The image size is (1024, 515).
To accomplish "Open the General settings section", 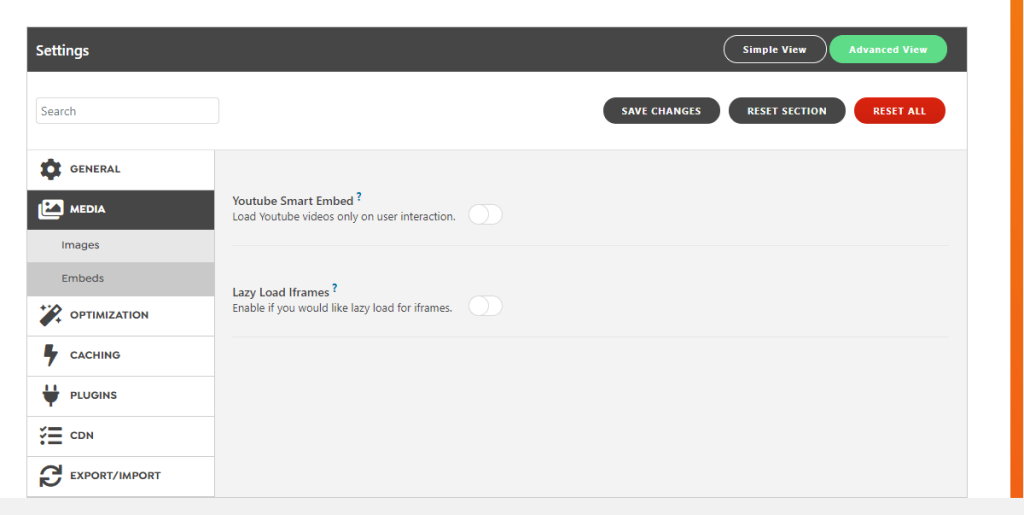I will pos(121,170).
